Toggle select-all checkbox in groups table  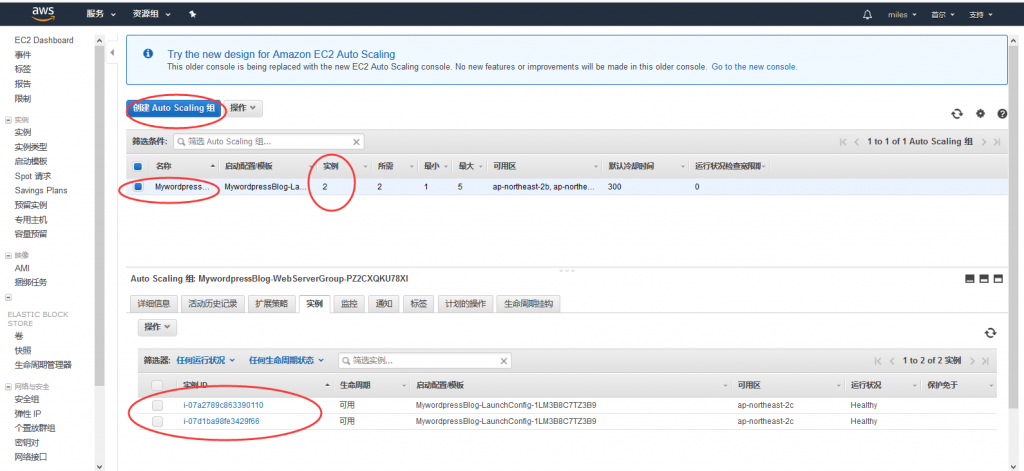tap(138, 167)
